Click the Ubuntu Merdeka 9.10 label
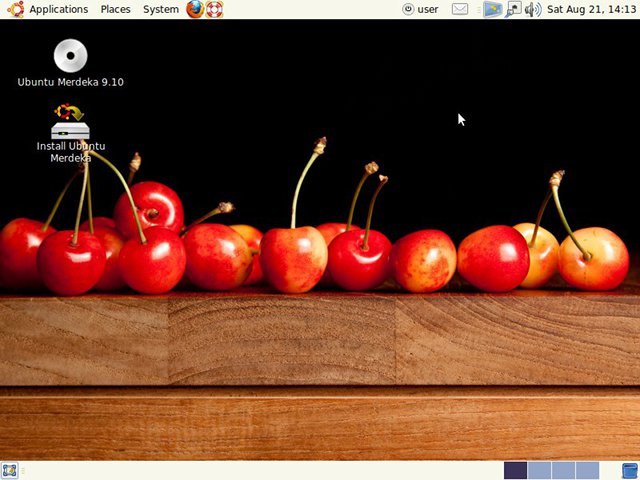Image resolution: width=640 pixels, height=480 pixels. [71, 82]
